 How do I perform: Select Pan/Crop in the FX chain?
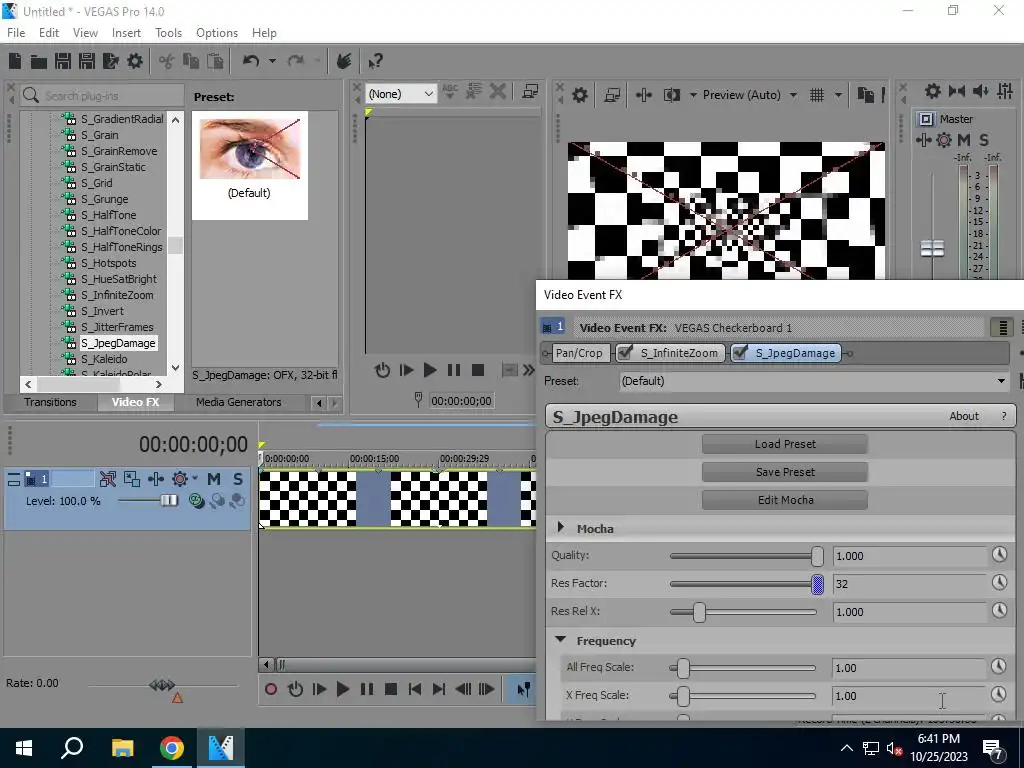click(579, 353)
